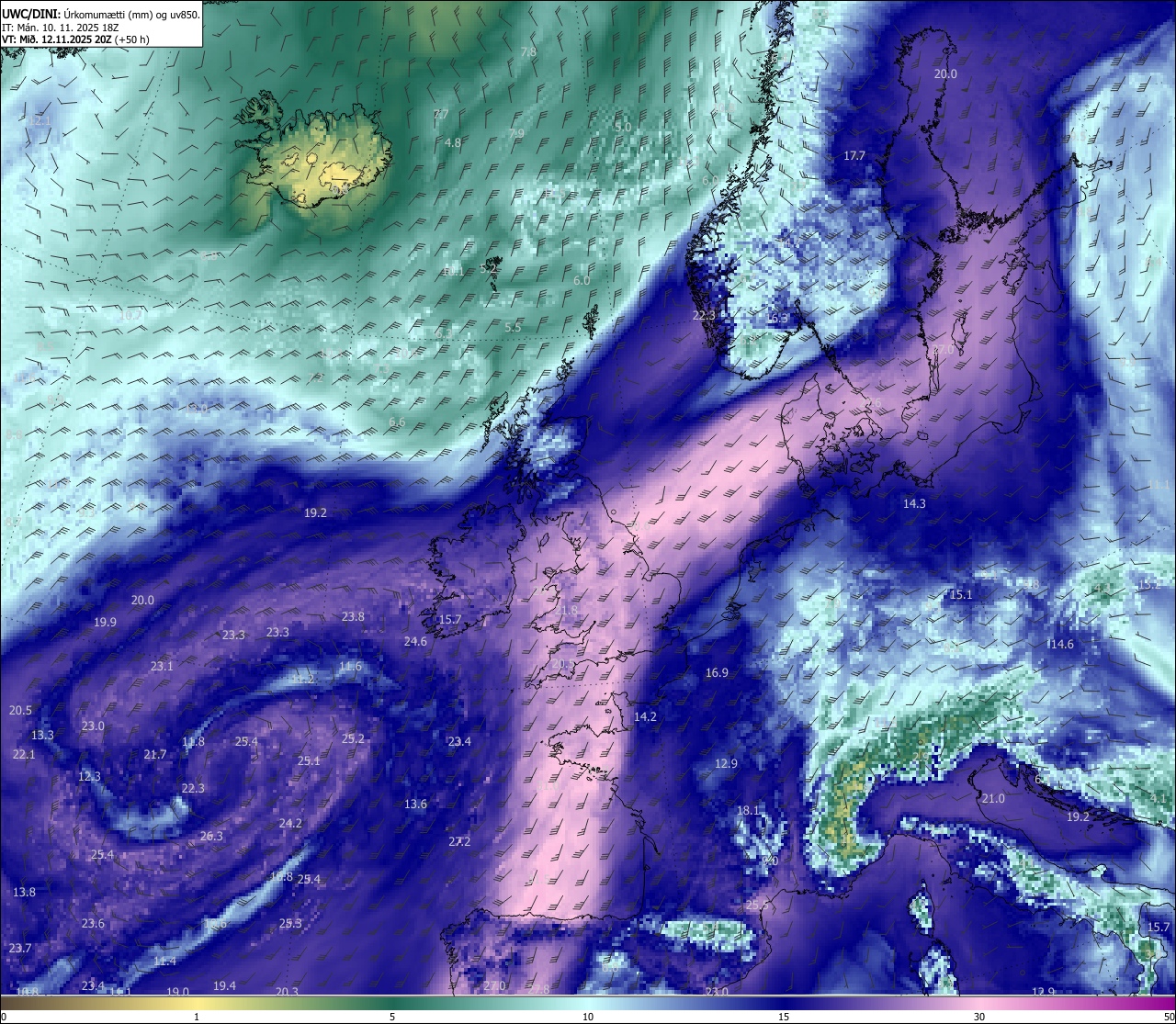Screen dimensions: 1176x1024
Task: Click the map value "19.4"
Action: tap(224, 986)
